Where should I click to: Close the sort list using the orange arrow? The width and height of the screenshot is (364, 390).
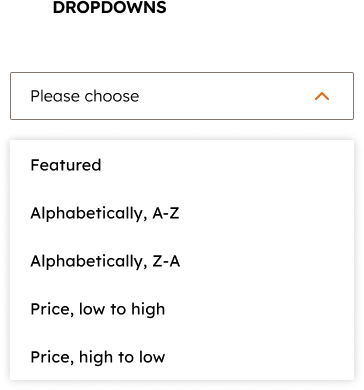pos(322,96)
